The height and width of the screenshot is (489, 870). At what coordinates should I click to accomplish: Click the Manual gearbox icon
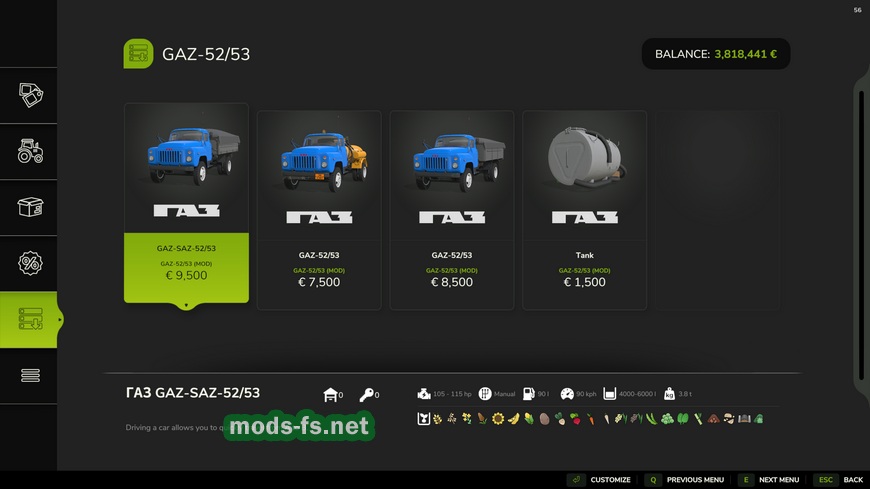(485, 394)
